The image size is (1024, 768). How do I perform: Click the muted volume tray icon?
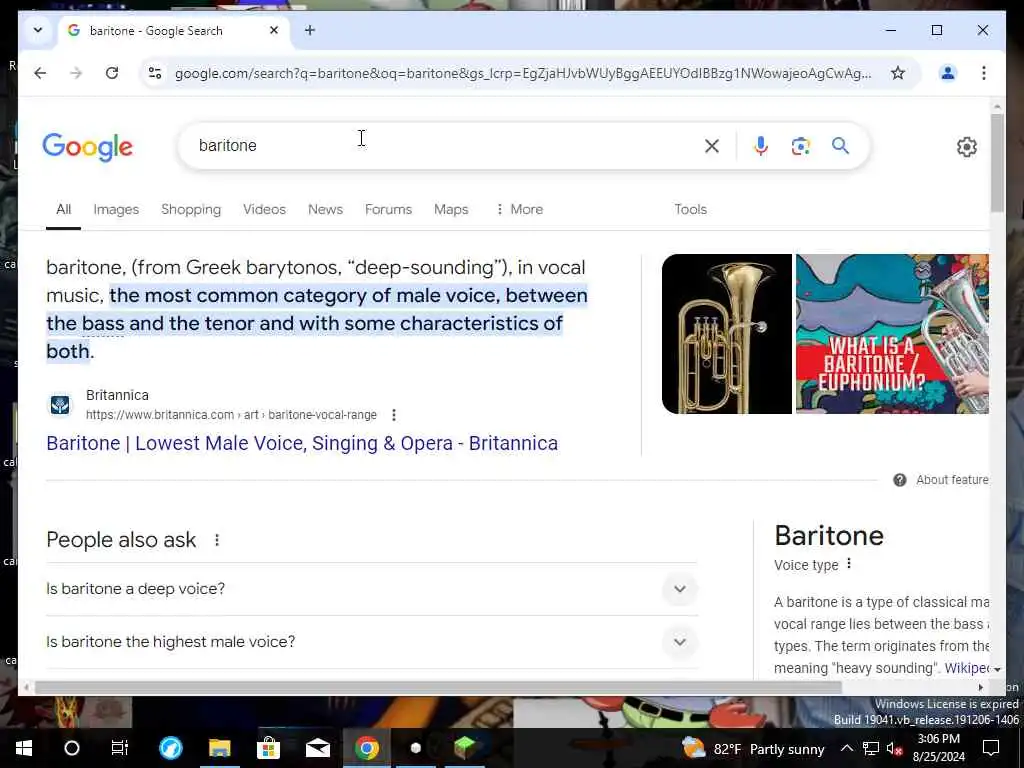pos(894,748)
